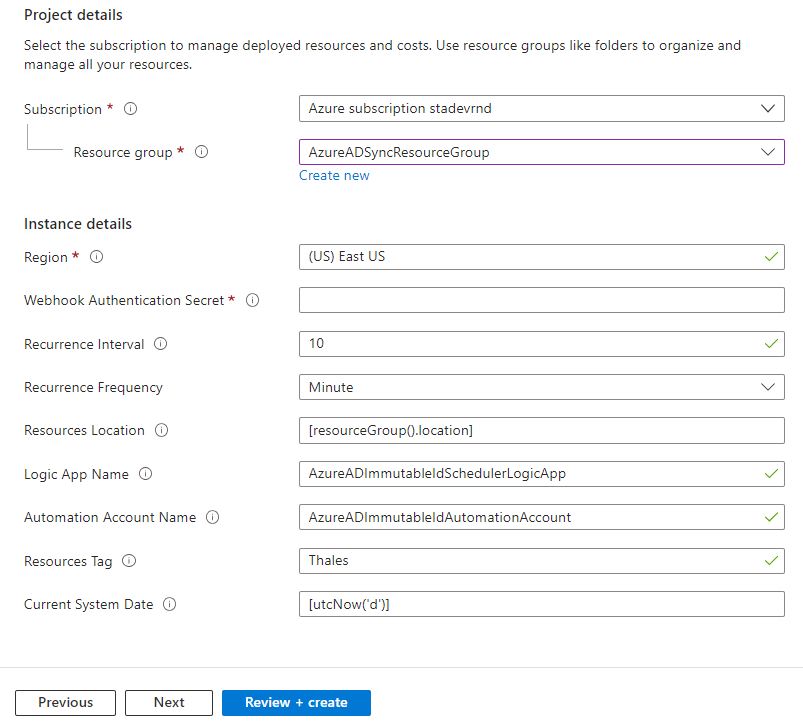Click green checkmark in Recurrence Interval field

pos(771,344)
